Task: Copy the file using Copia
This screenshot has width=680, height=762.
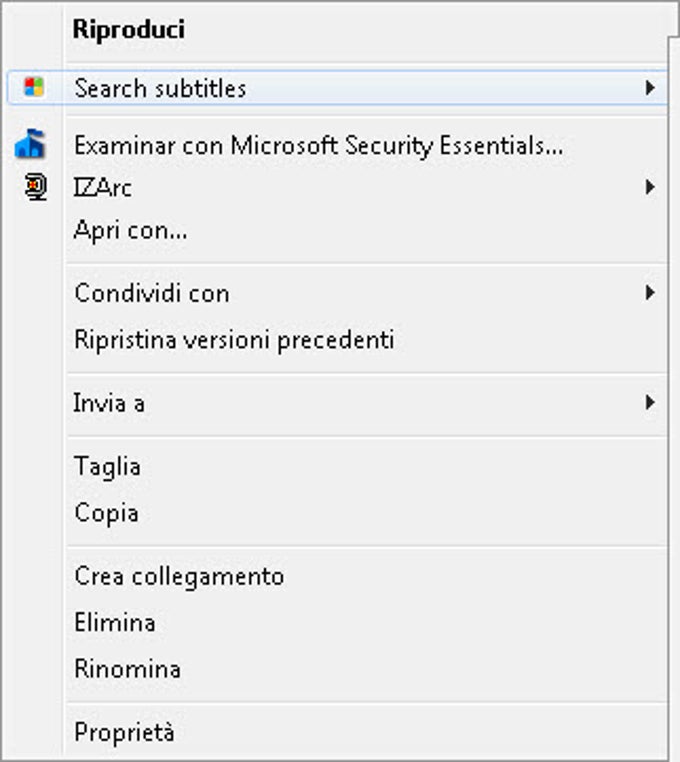Action: 106,513
